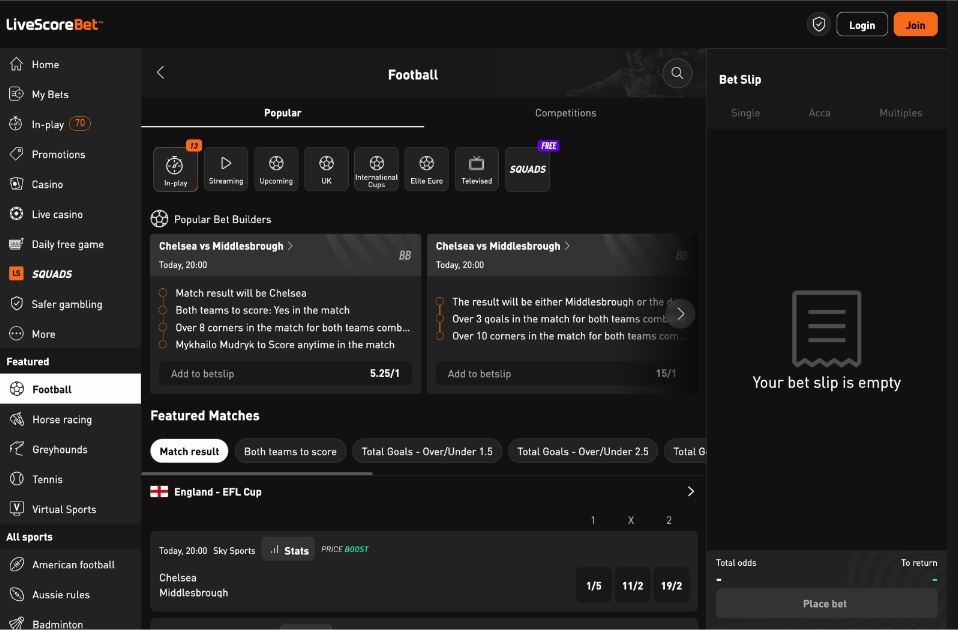Switch bet slip to Acca

click(x=819, y=113)
